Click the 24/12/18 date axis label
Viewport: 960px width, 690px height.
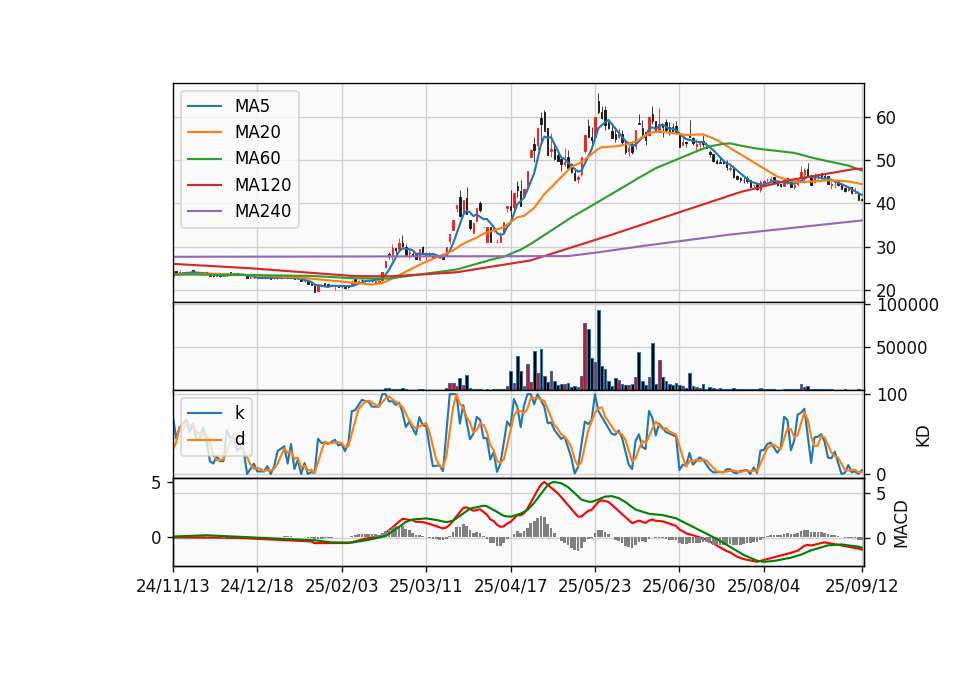257,586
